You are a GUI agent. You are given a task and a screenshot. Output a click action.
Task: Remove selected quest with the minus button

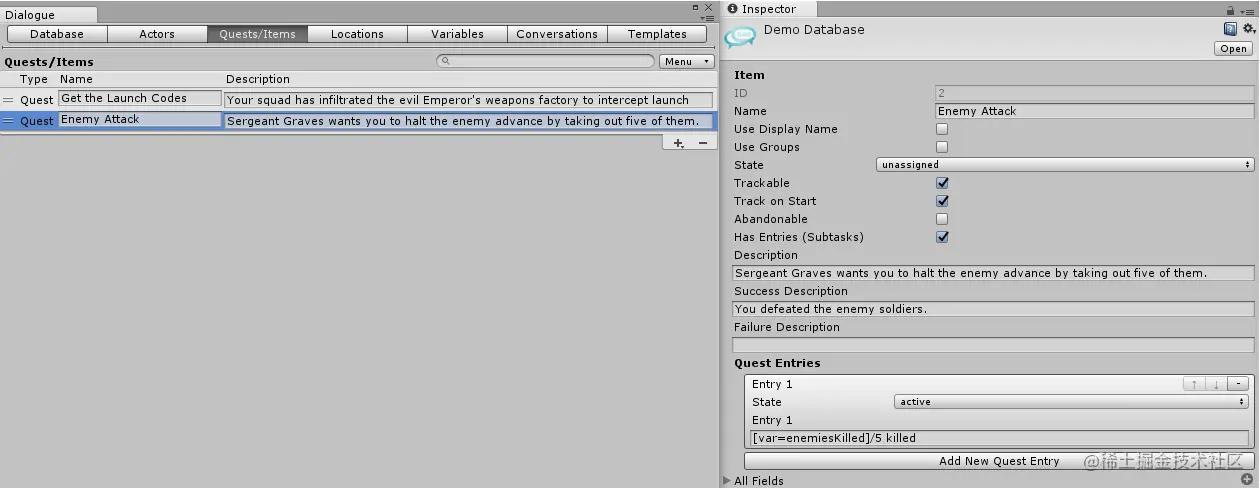pos(702,143)
